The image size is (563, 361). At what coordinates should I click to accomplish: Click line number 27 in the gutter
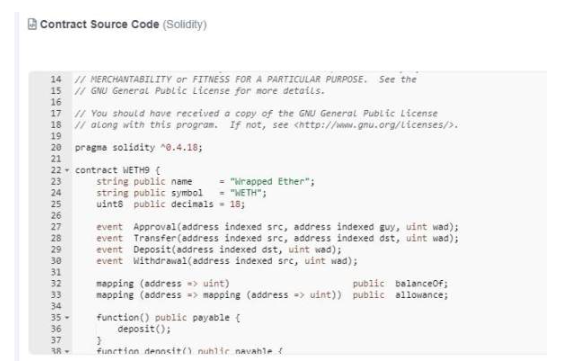point(56,227)
